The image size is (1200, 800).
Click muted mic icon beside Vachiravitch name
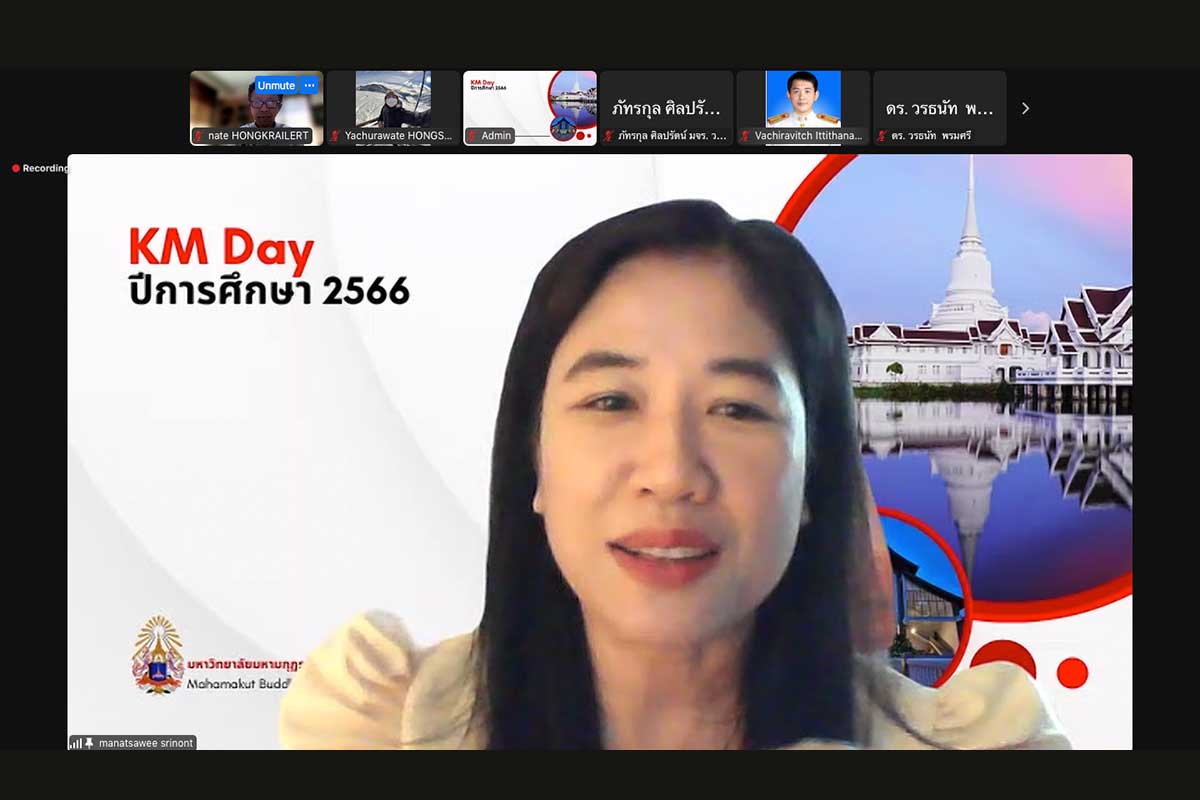pyautogui.click(x=745, y=136)
